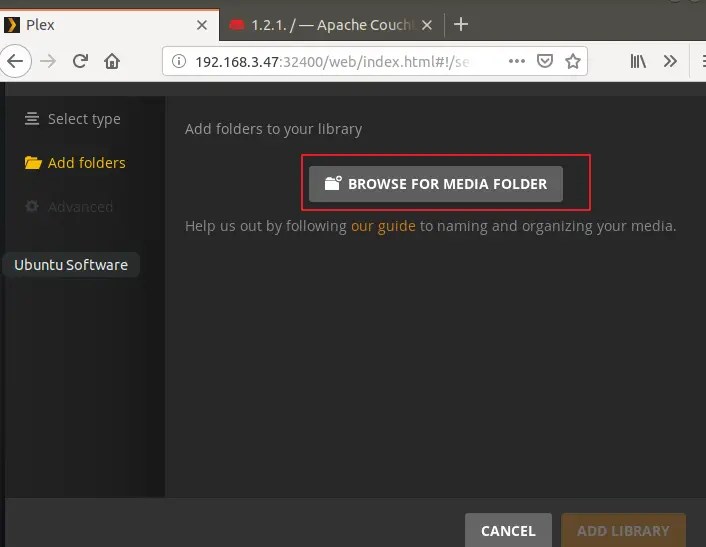Open page actions three-dot menu
This screenshot has height=547, width=706.
click(517, 61)
